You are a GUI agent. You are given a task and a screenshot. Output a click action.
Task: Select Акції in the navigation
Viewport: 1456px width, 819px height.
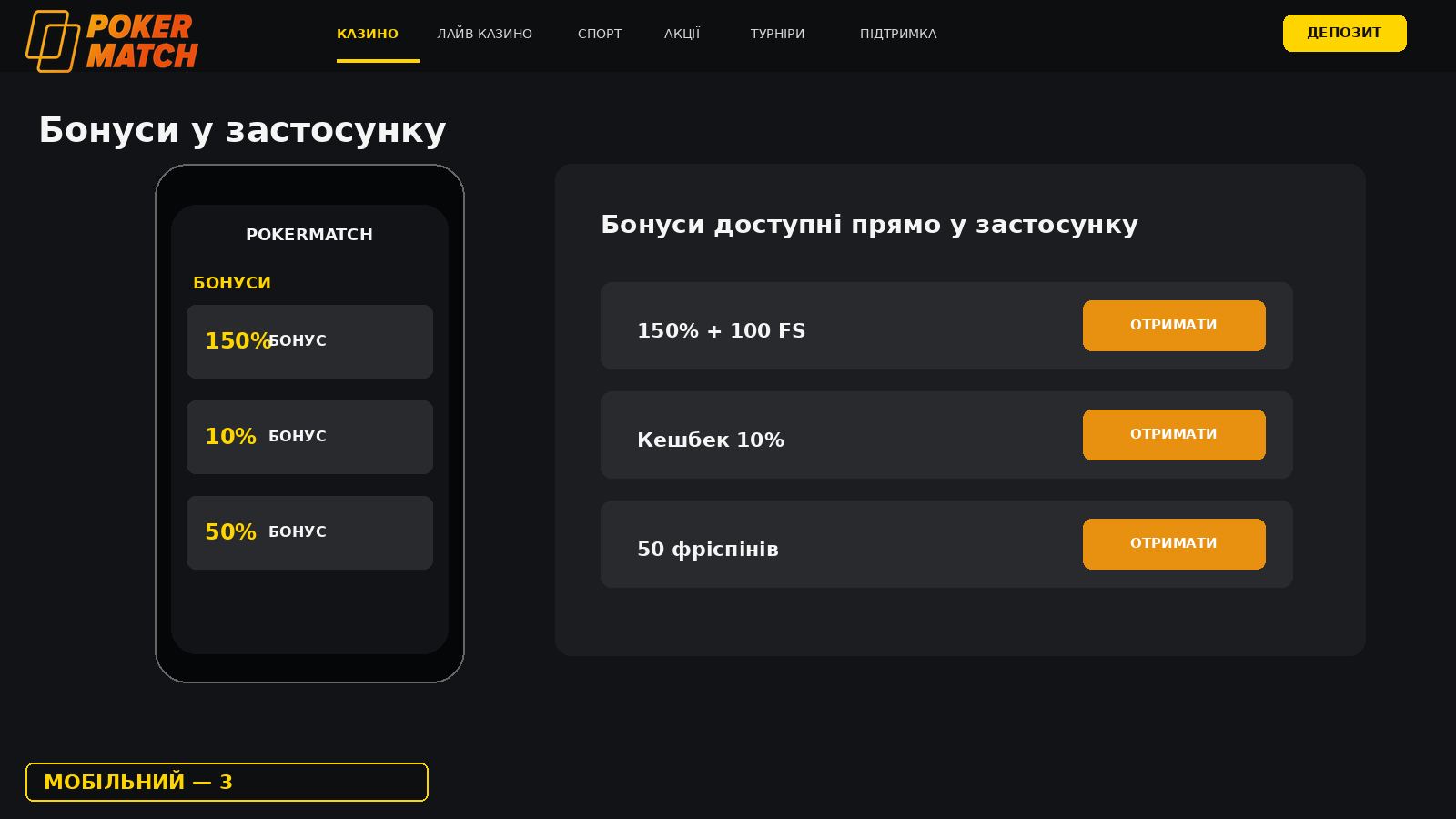pyautogui.click(x=682, y=34)
